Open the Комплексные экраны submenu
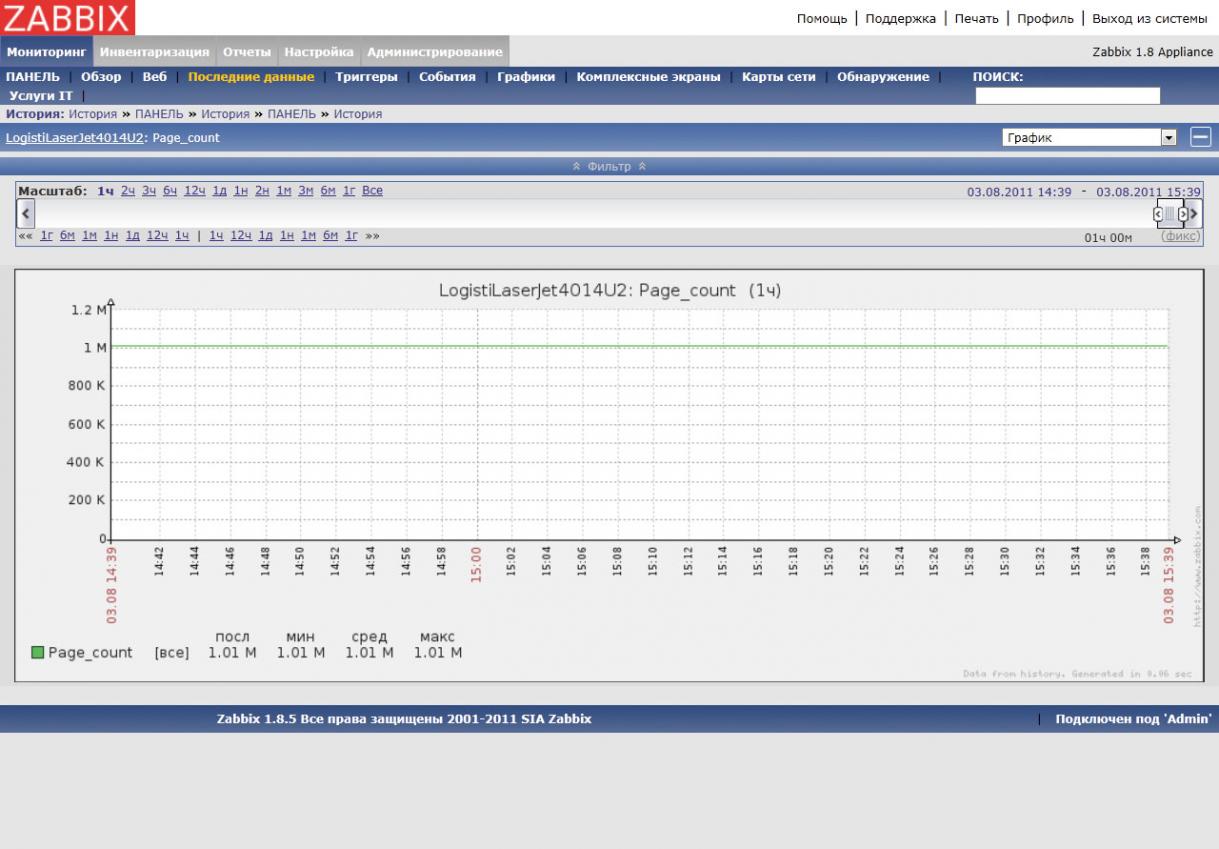 pos(648,77)
